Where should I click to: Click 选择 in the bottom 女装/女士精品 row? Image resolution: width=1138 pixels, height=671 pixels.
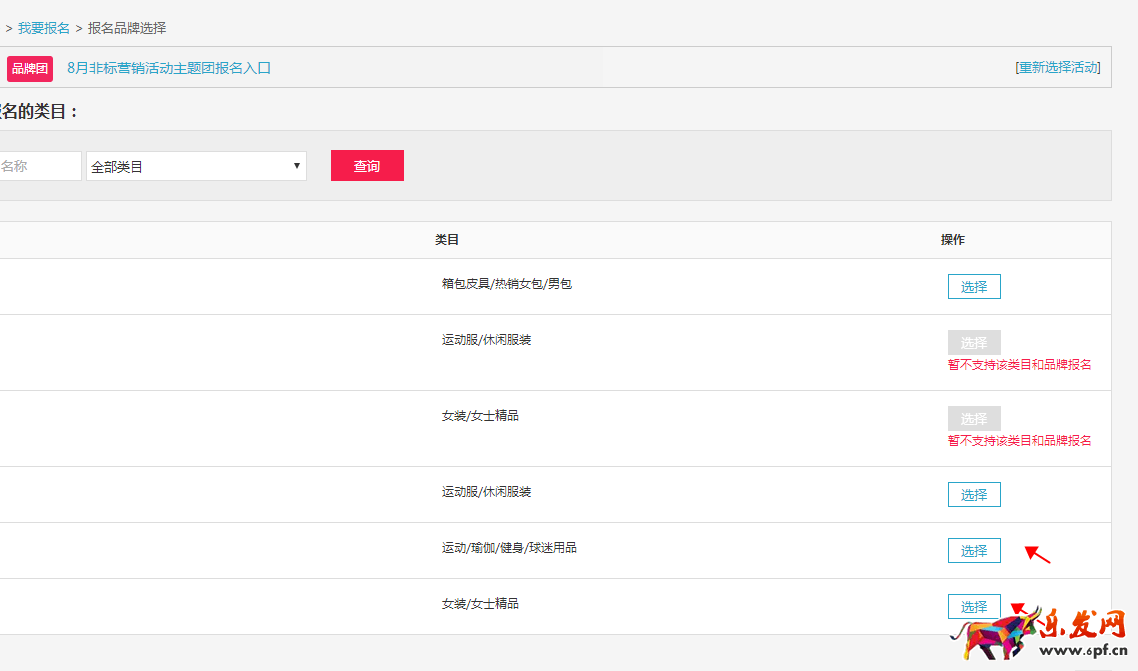tap(974, 607)
